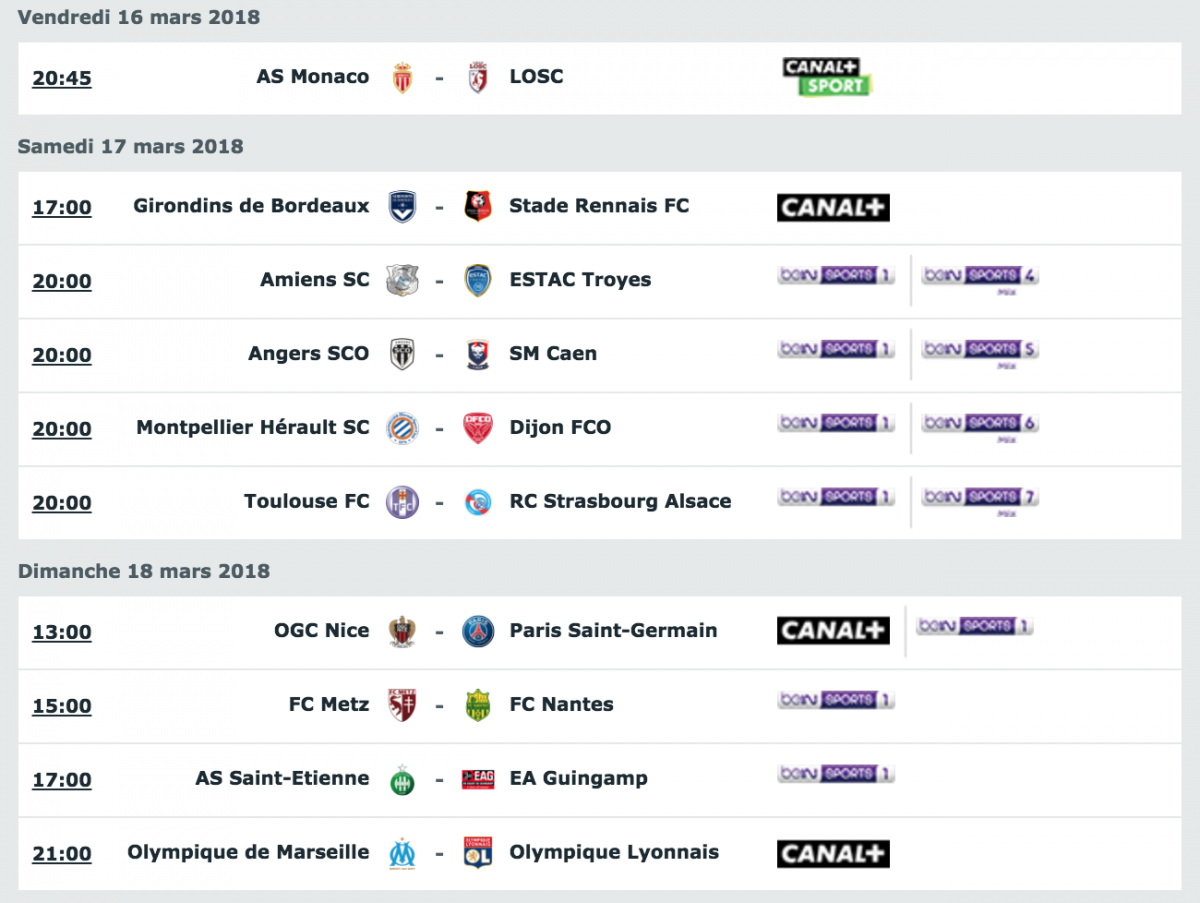Click the Paris Saint-Germain crest
Viewport: 1200px width, 903px height.
478,632
